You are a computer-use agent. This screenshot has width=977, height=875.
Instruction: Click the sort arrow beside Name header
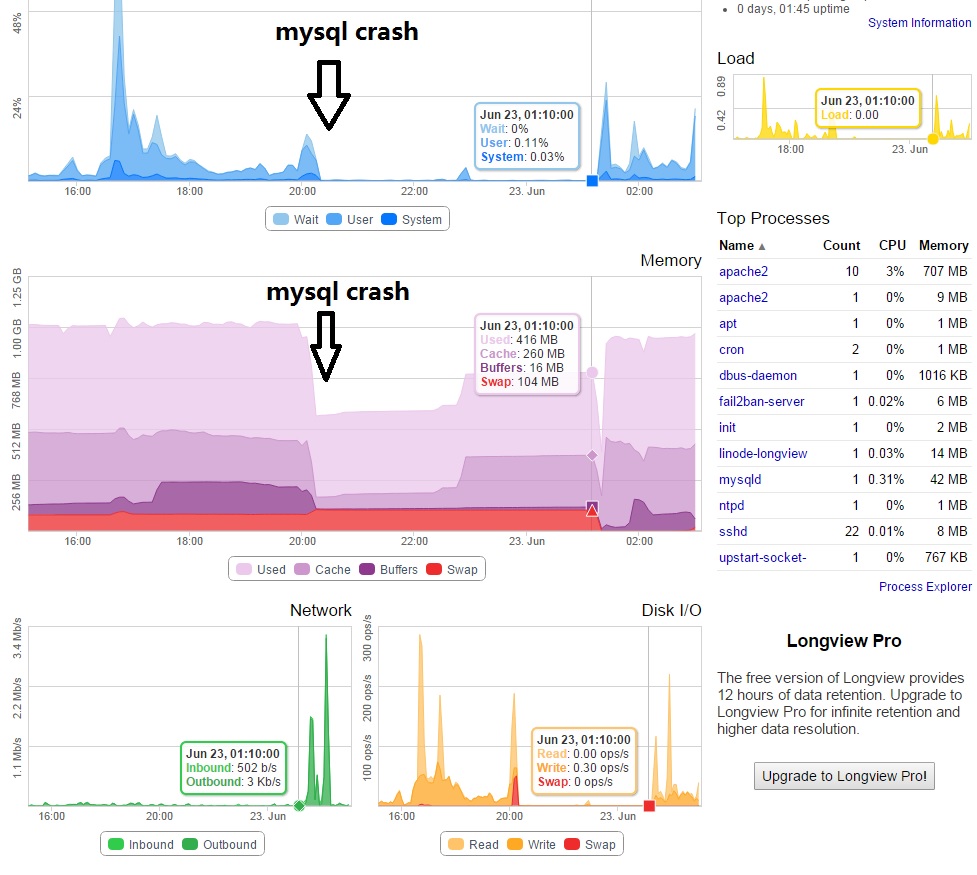point(761,247)
